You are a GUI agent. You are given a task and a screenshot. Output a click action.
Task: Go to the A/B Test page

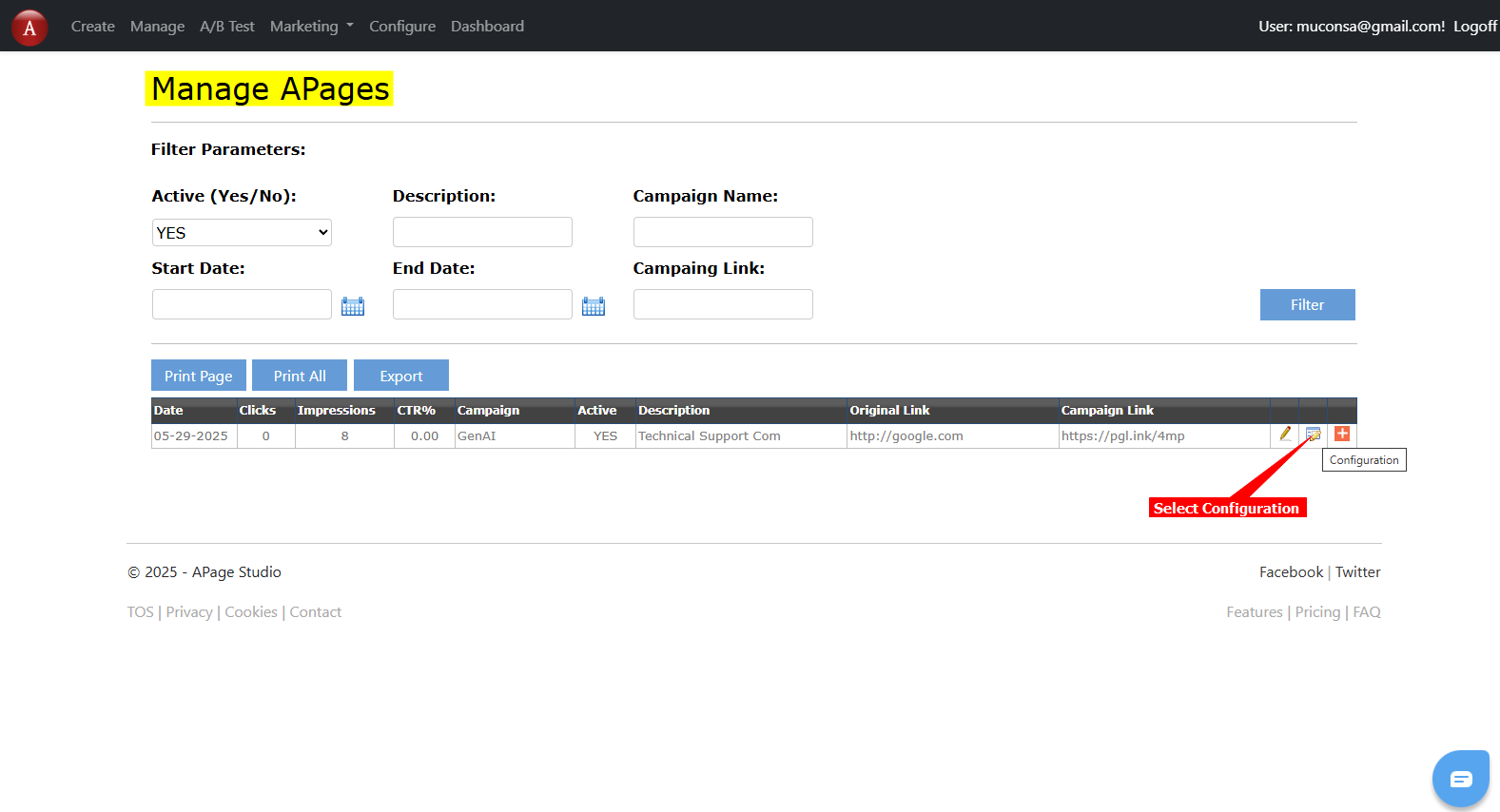227,27
